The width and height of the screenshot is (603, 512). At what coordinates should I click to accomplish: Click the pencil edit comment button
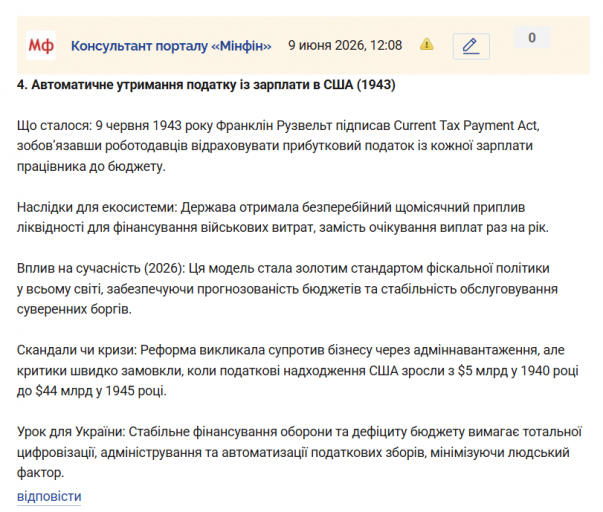click(471, 46)
